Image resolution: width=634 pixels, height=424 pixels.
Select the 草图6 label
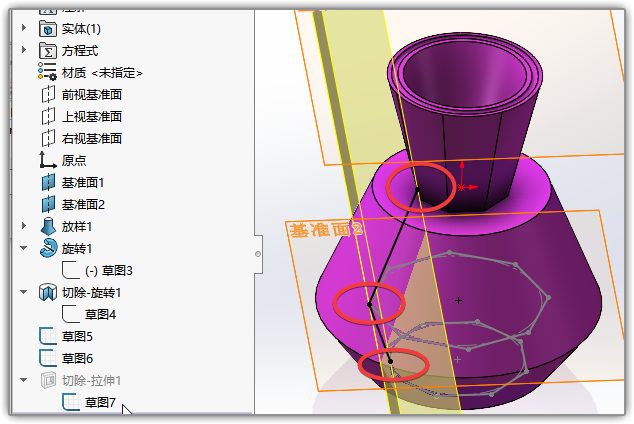77,359
